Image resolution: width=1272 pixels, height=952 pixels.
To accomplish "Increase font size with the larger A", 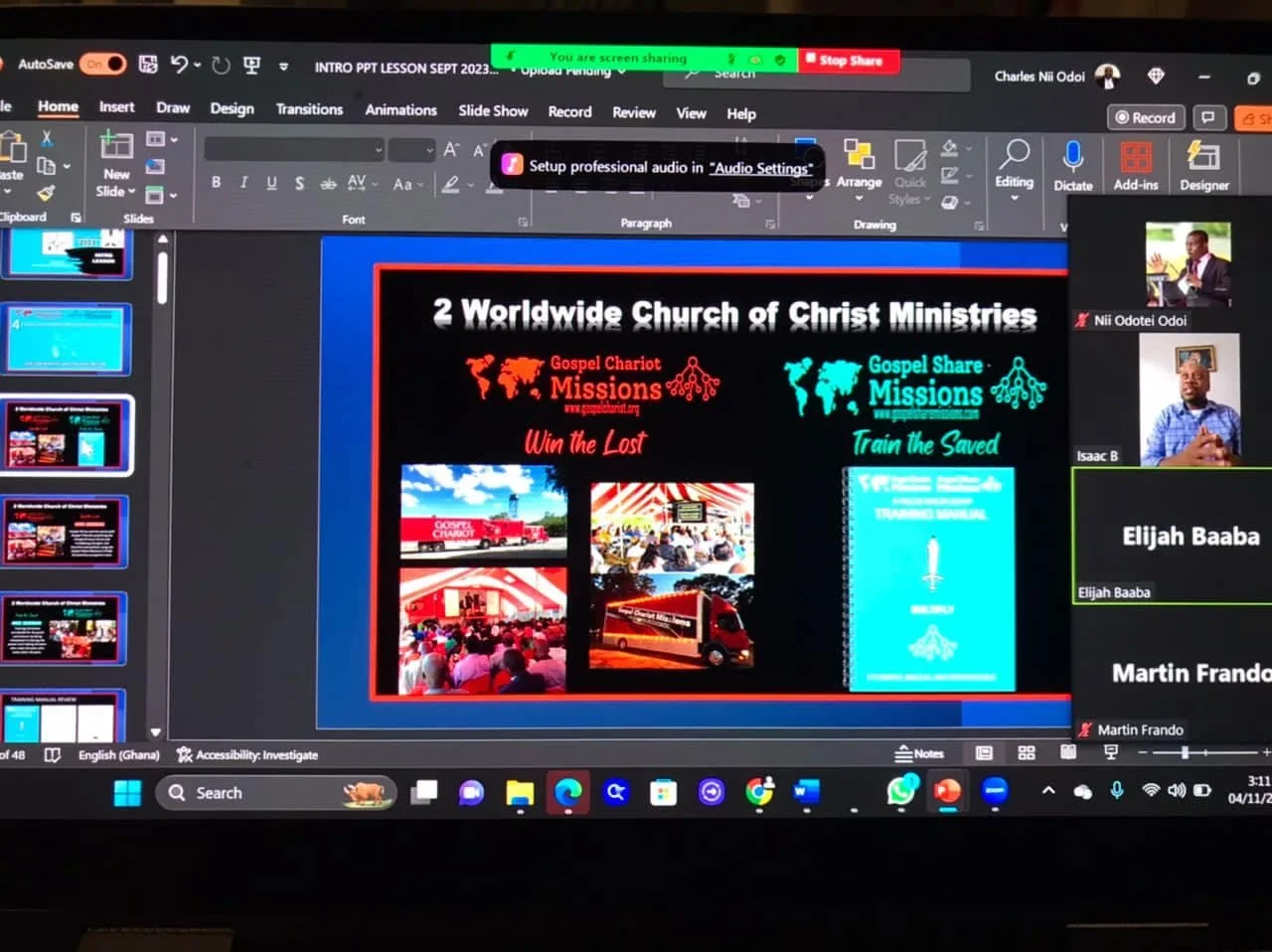I will point(451,150).
